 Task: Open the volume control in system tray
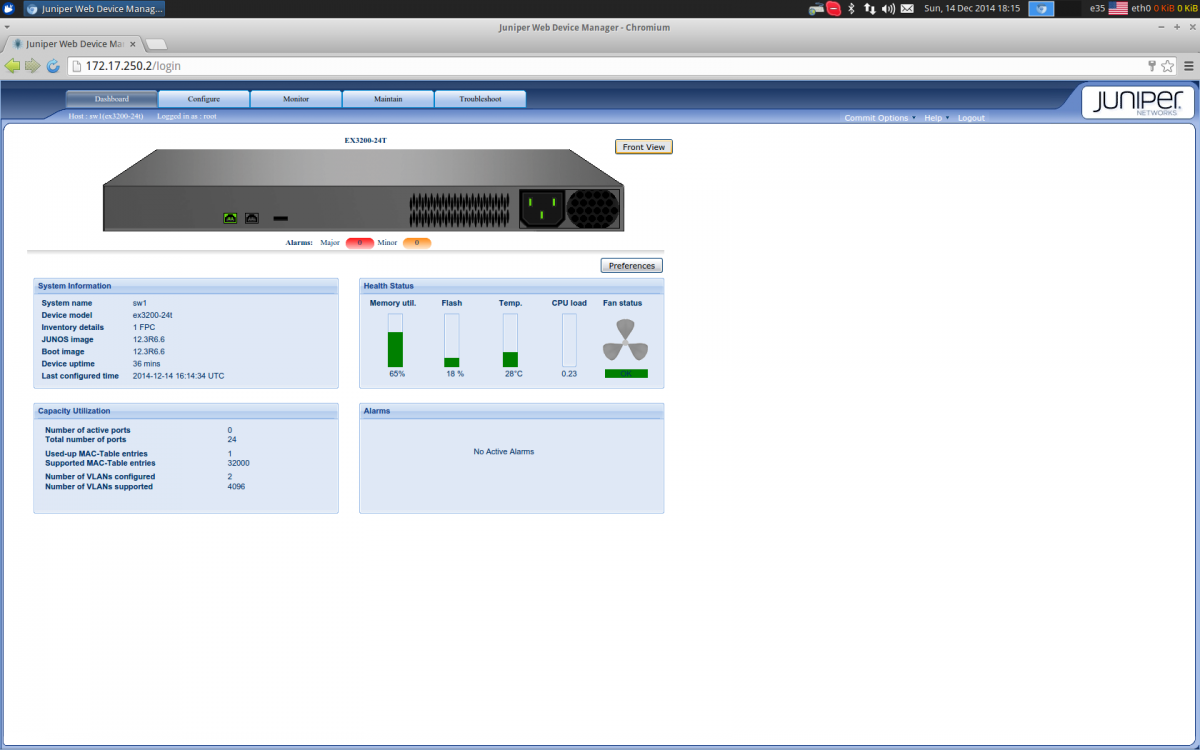pos(888,8)
